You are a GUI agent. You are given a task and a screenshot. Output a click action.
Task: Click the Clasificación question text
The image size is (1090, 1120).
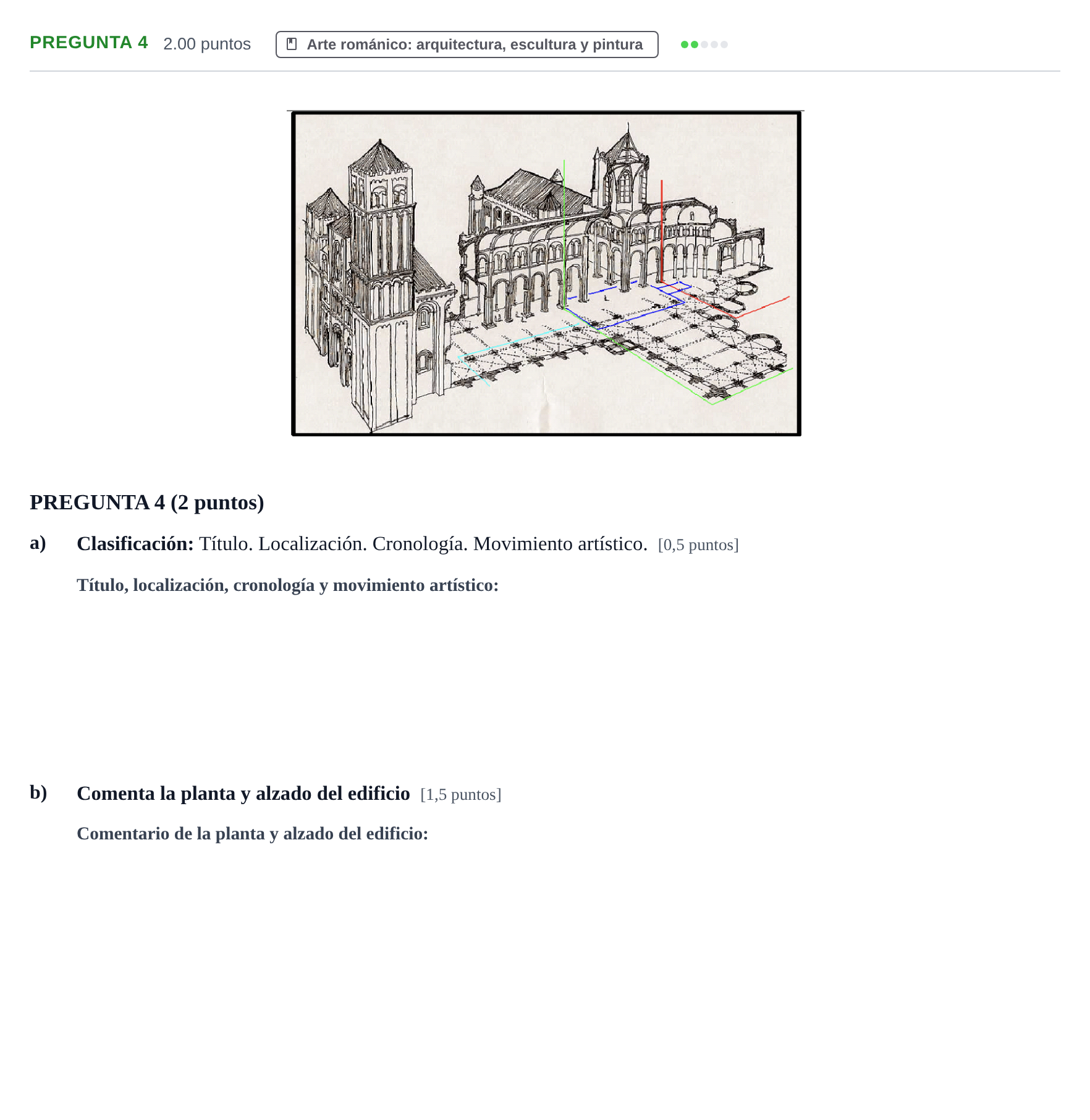click(362, 543)
